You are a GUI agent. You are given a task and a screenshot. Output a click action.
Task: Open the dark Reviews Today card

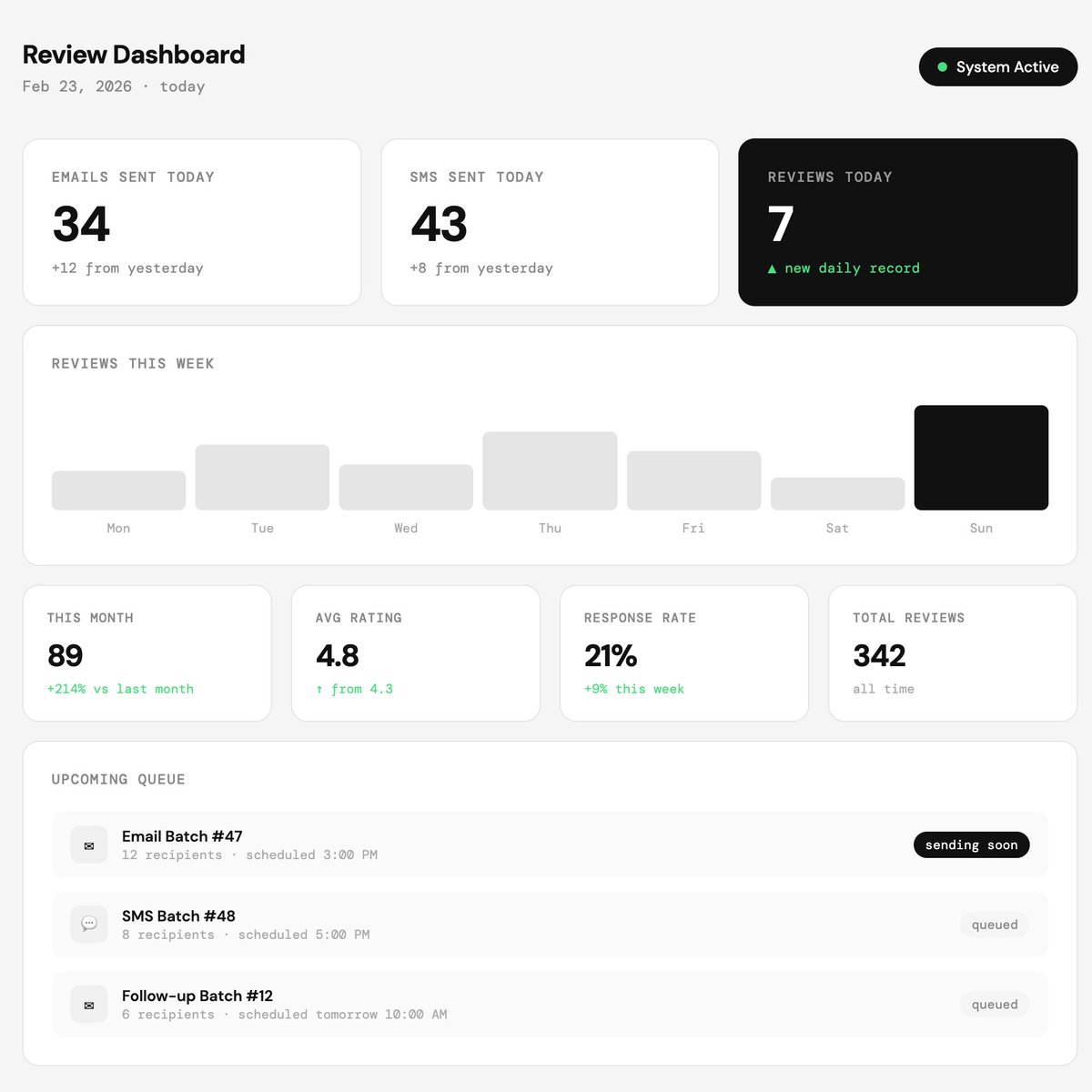click(908, 222)
